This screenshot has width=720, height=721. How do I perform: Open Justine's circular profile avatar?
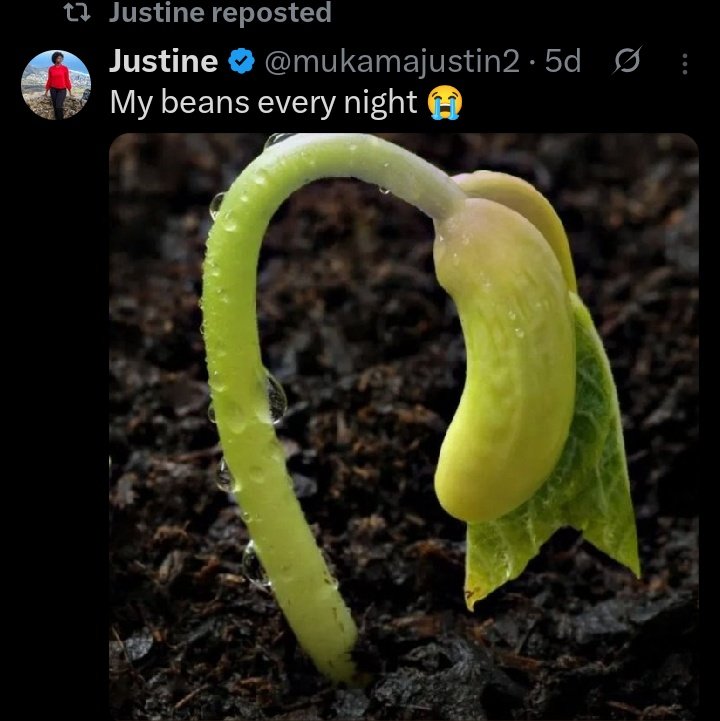point(56,85)
